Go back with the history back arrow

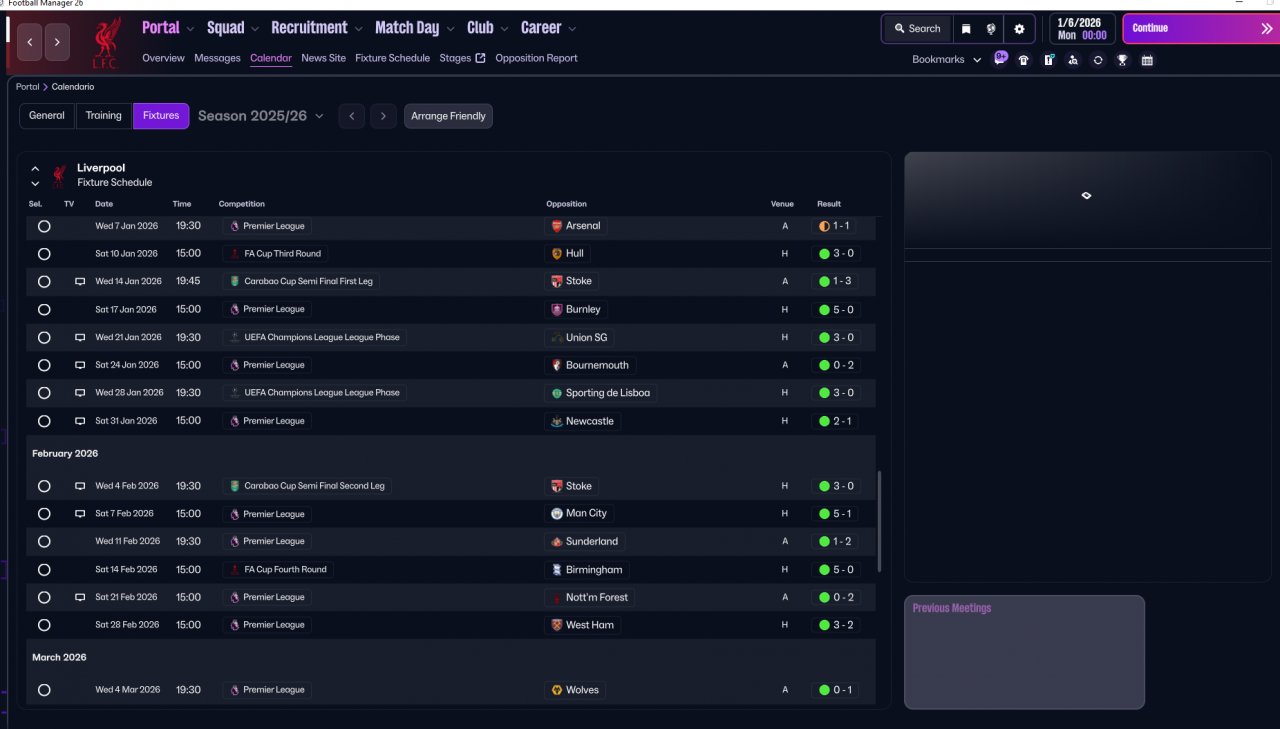click(30, 42)
